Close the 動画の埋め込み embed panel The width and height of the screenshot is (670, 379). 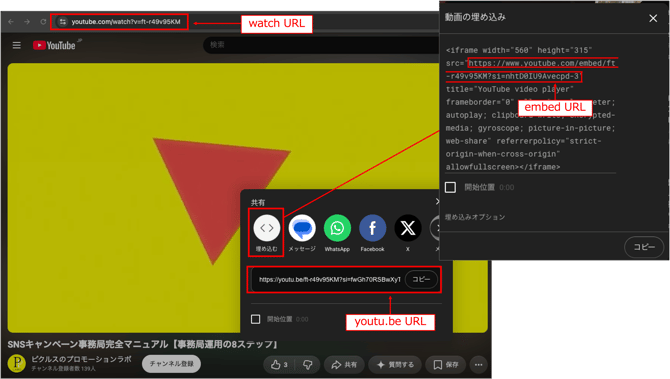pos(653,18)
